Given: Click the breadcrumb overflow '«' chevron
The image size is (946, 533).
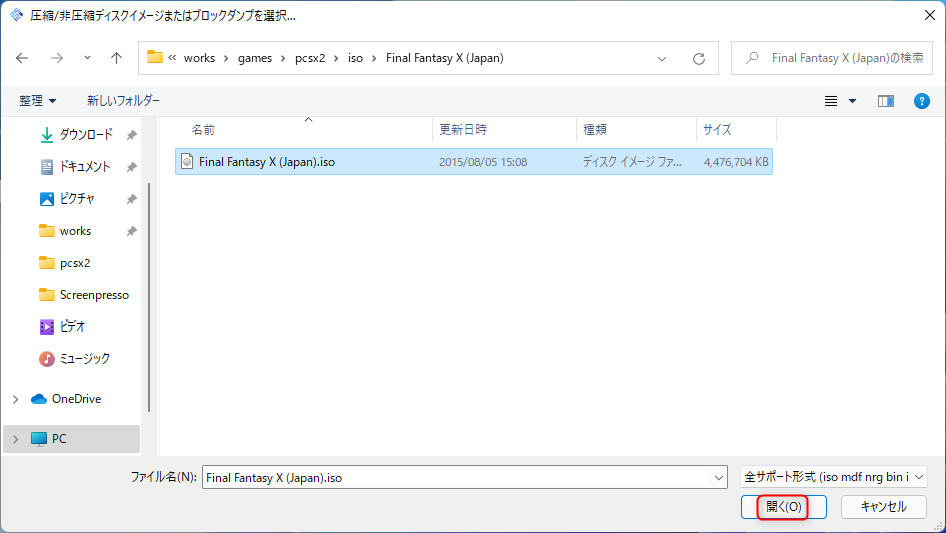Looking at the screenshot, I should coord(172,58).
